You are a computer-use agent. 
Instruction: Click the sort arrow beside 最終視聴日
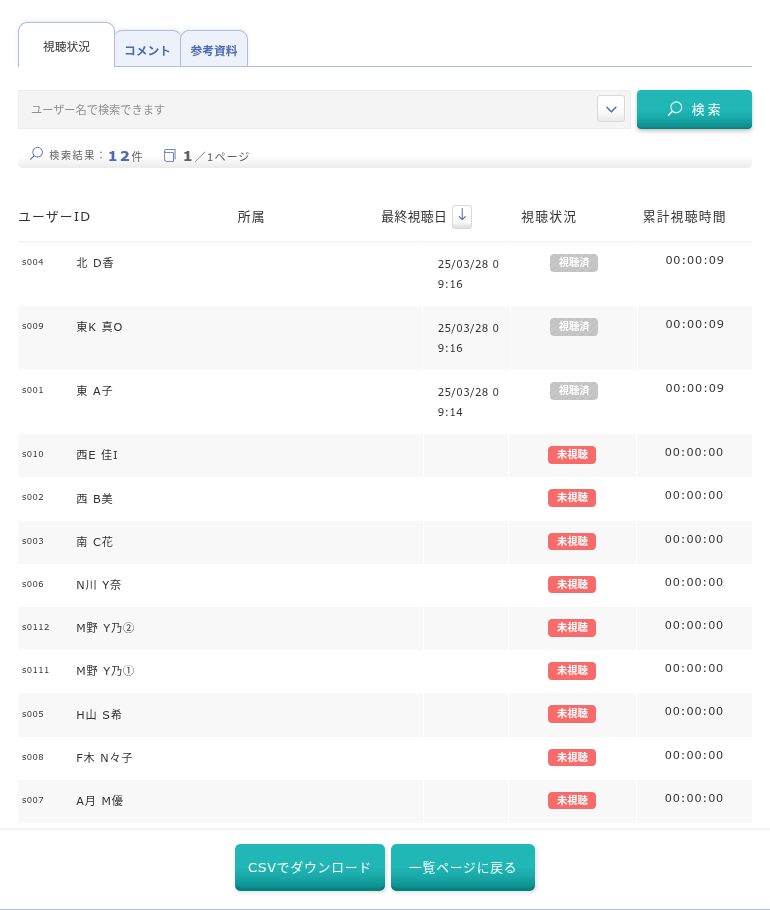point(462,216)
